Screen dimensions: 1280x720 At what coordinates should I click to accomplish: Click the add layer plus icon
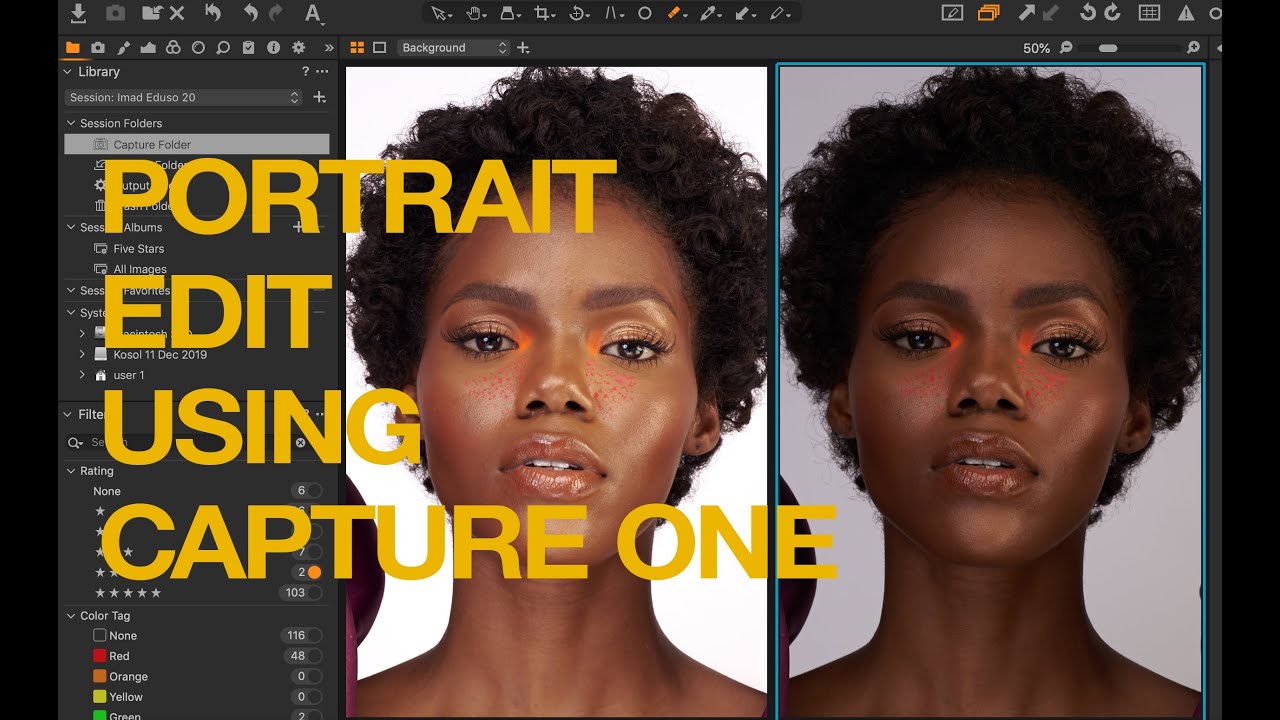(x=523, y=47)
